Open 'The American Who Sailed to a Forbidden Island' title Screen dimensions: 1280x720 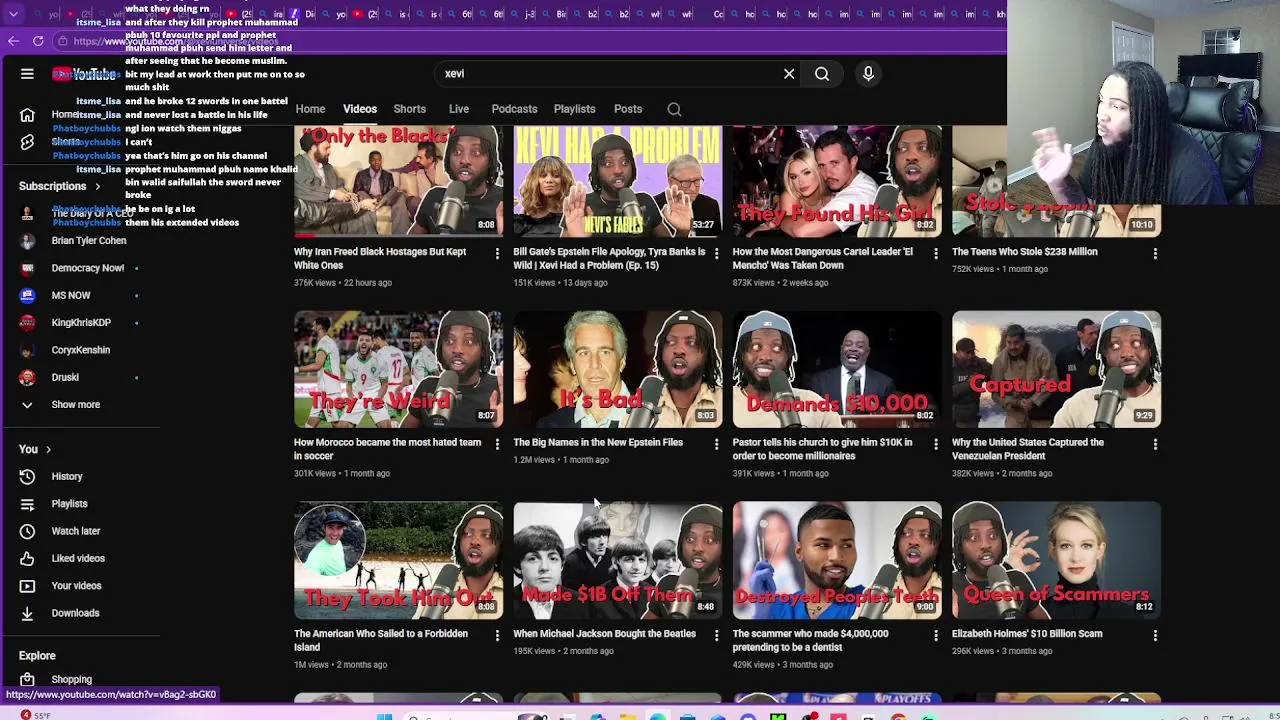coord(381,640)
